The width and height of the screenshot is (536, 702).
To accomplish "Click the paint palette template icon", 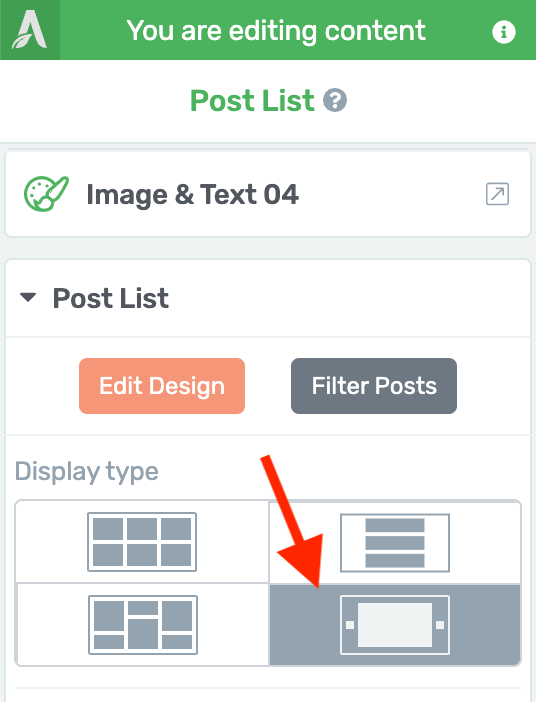I will (46, 193).
